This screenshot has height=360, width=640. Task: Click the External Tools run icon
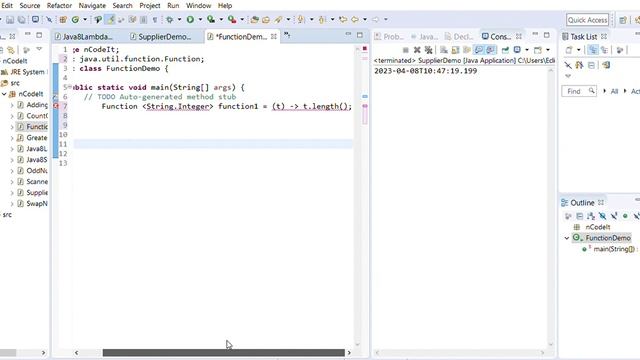click(x=232, y=19)
